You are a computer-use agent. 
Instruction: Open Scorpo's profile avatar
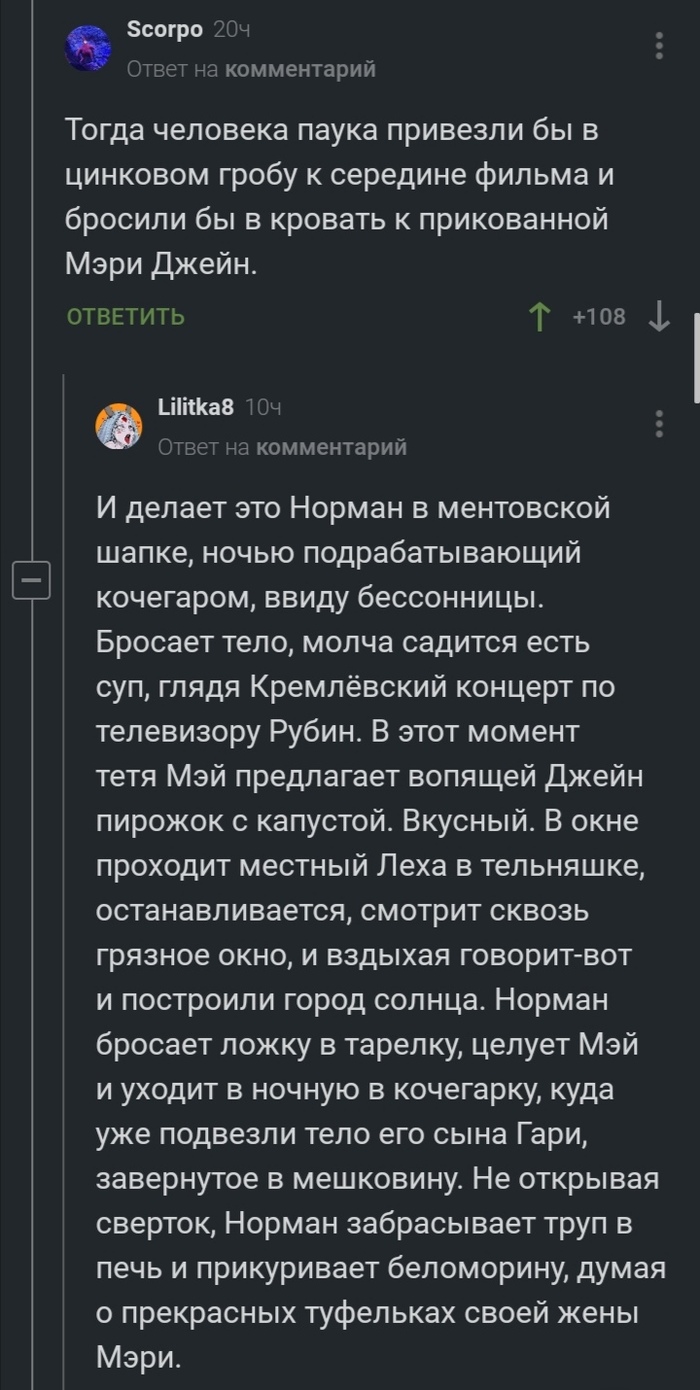tap(88, 47)
